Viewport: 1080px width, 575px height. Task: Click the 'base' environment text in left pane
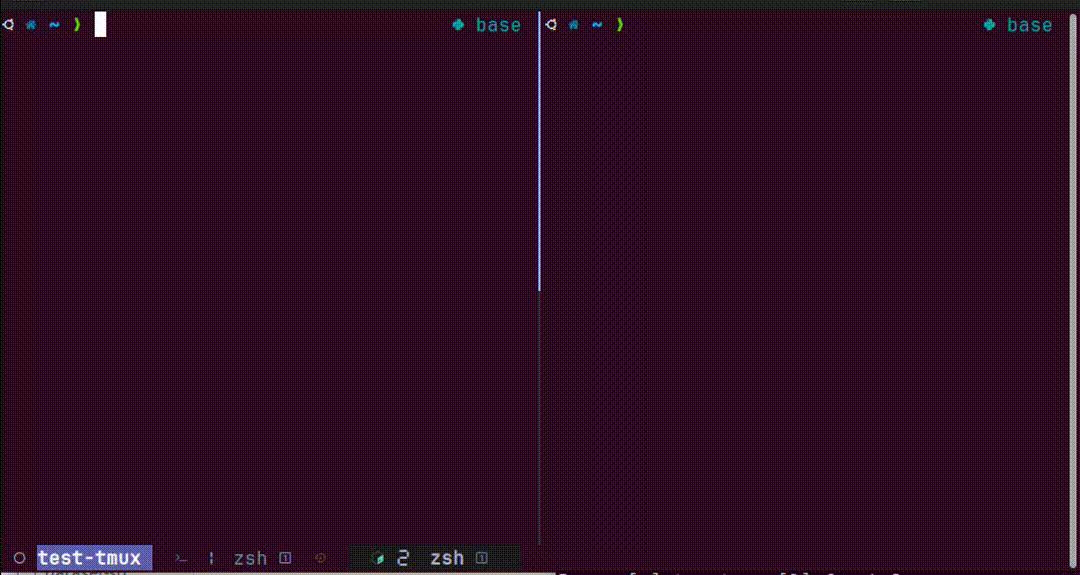(x=498, y=25)
